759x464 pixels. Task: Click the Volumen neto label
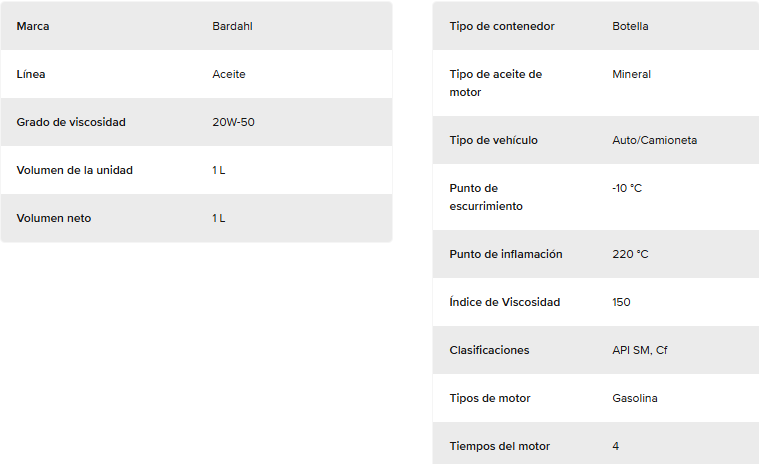(54, 218)
